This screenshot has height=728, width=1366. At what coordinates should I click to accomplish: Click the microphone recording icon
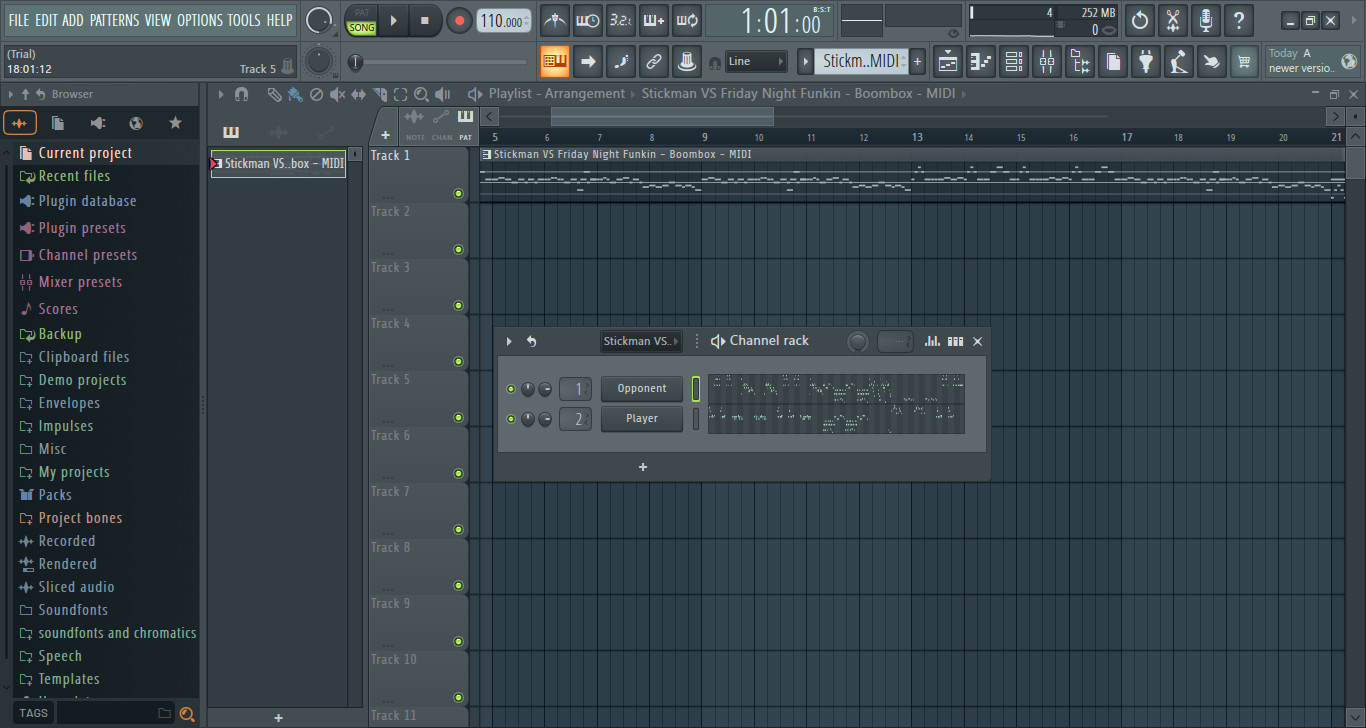[1206, 20]
